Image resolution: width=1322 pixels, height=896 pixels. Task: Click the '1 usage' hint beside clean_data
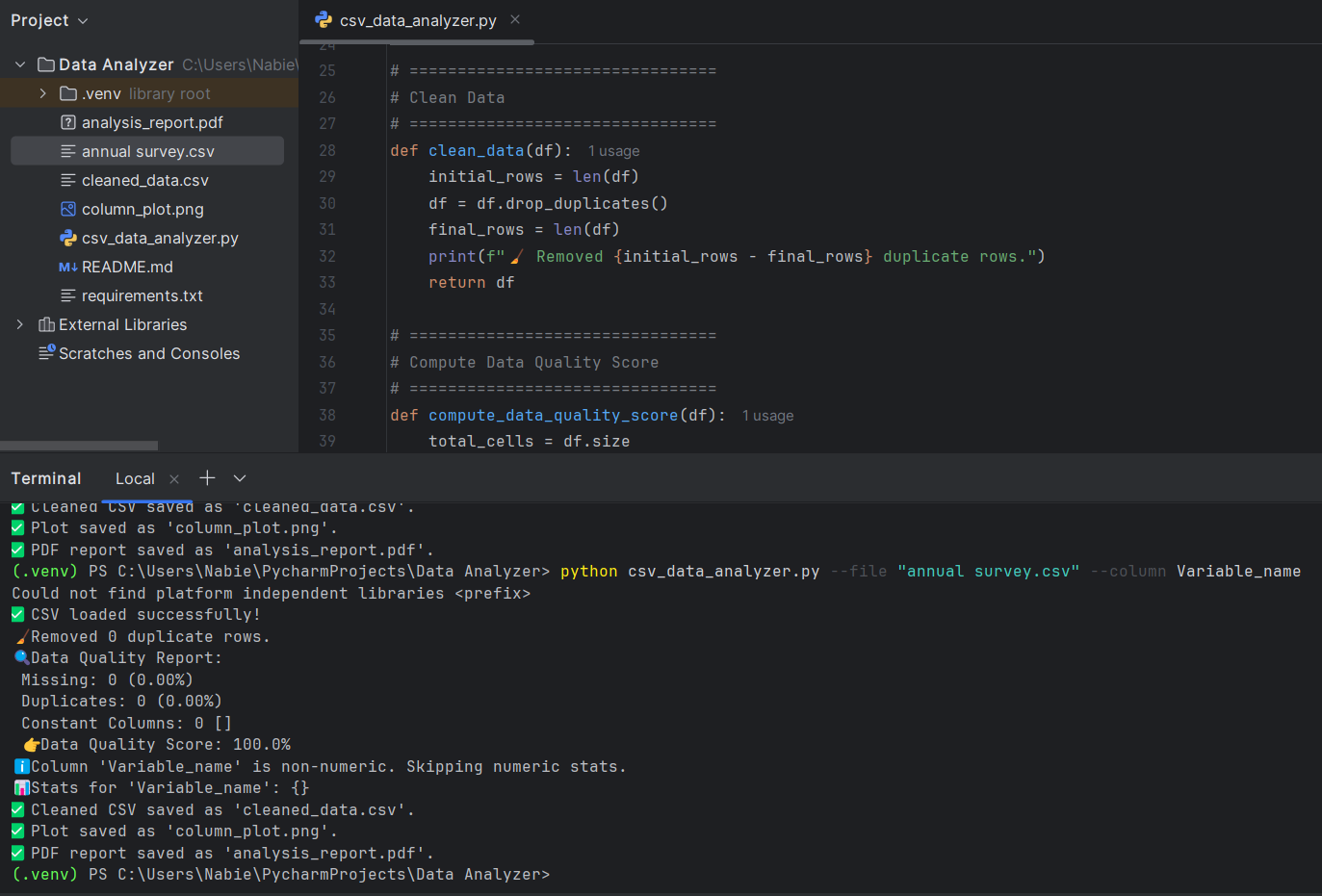click(x=614, y=151)
